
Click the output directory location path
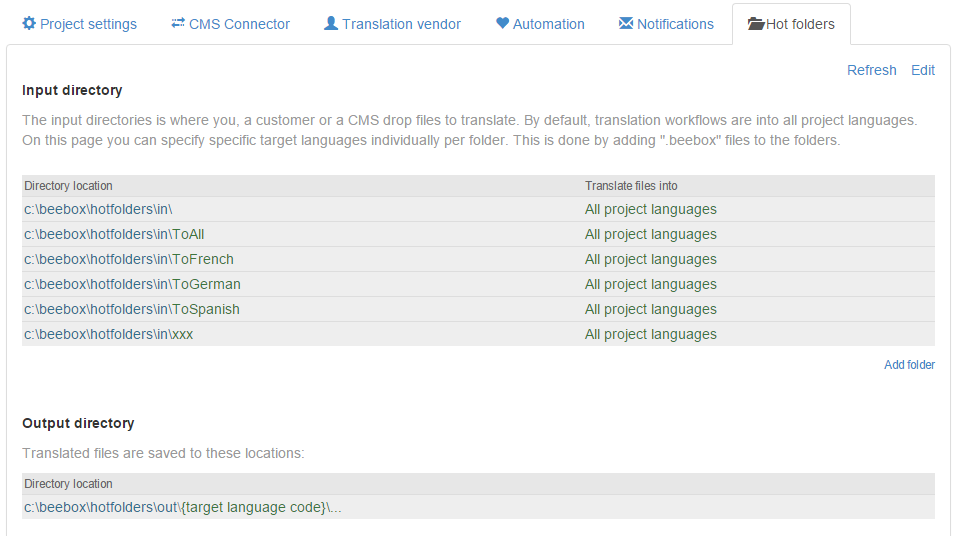click(x=183, y=508)
